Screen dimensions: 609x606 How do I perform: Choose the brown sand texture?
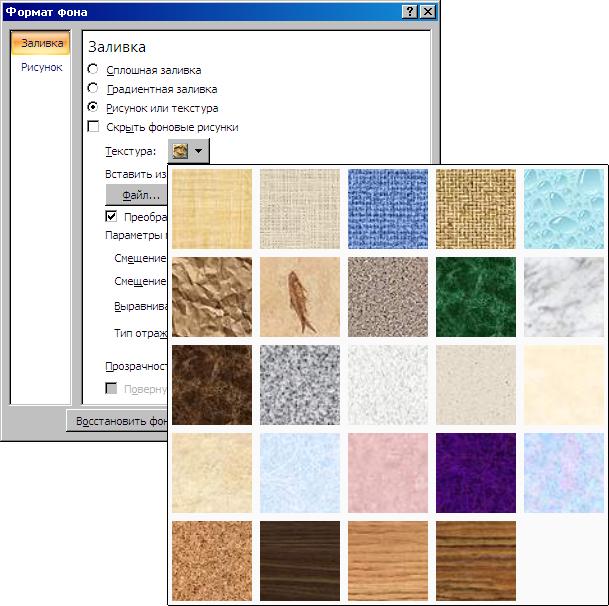[x=388, y=297]
